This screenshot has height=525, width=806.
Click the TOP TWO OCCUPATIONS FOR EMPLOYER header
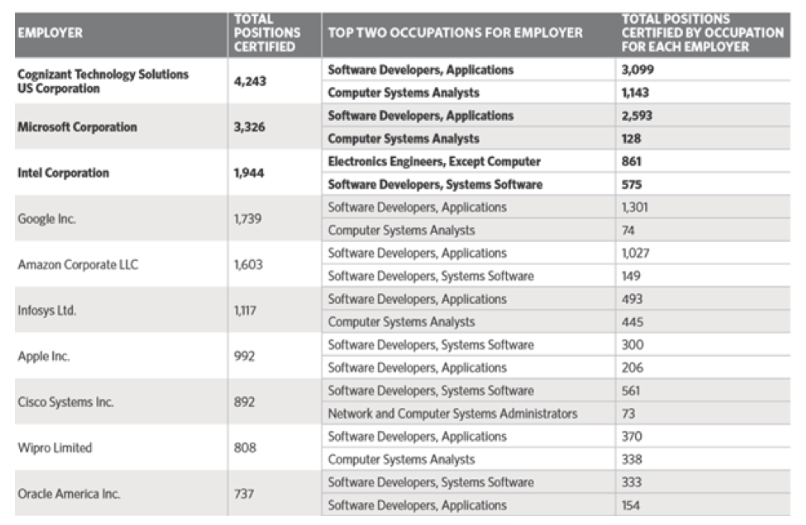[x=468, y=34]
